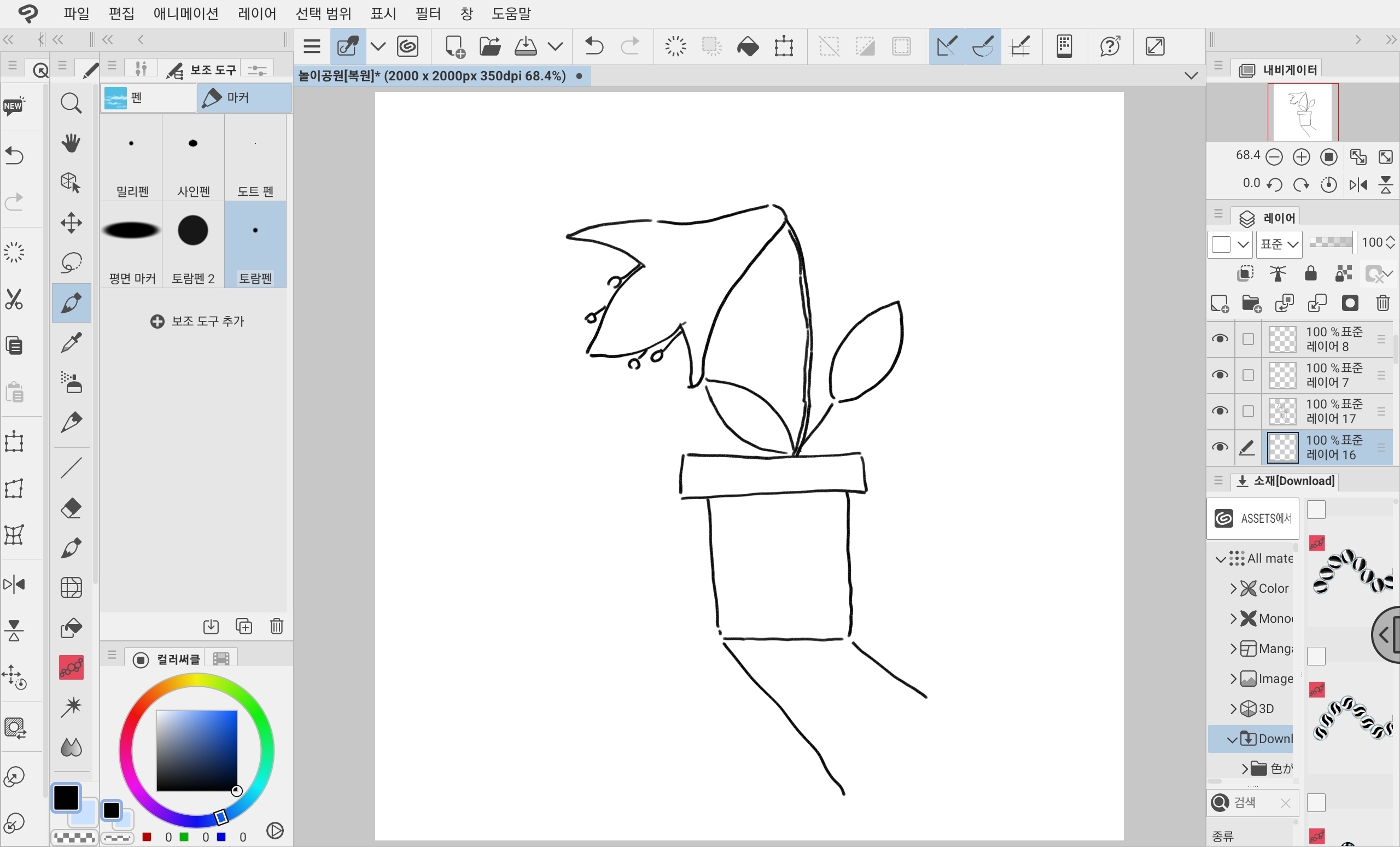Click the Clear selection sparkle icon
The width and height of the screenshot is (1400, 847).
pyautogui.click(x=675, y=46)
